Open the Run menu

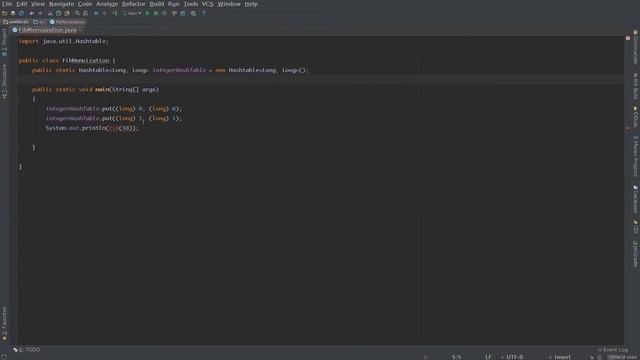point(173,4)
